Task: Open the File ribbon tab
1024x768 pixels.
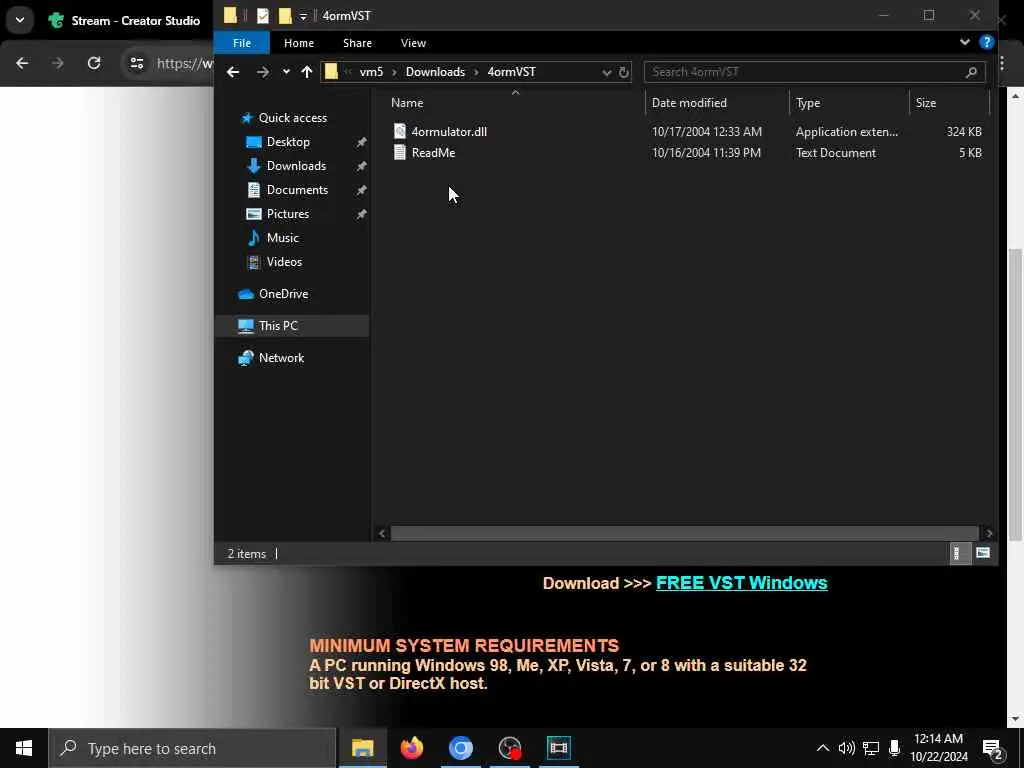Action: 242,43
